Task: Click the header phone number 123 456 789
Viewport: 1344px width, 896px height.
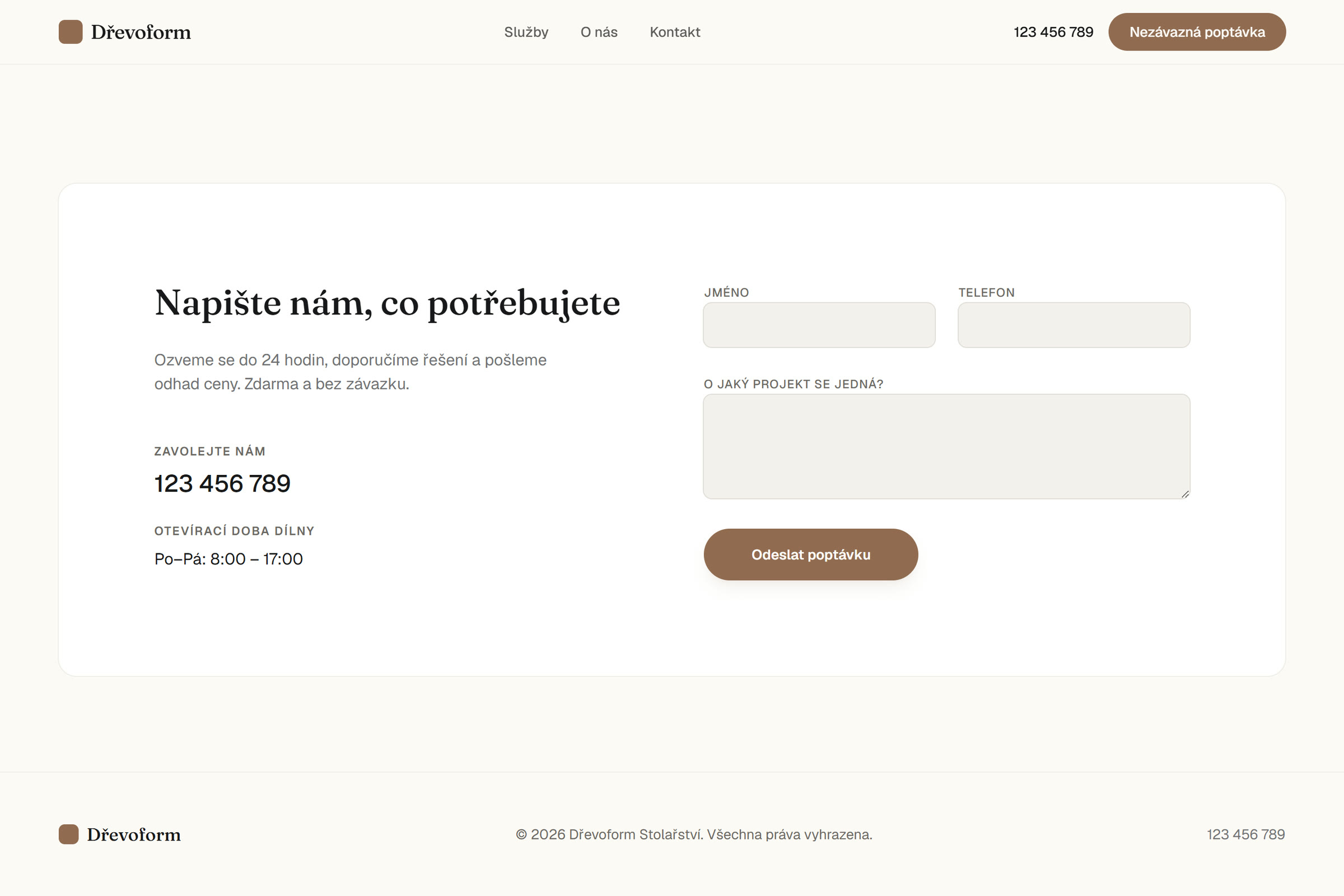Action: click(x=1053, y=32)
